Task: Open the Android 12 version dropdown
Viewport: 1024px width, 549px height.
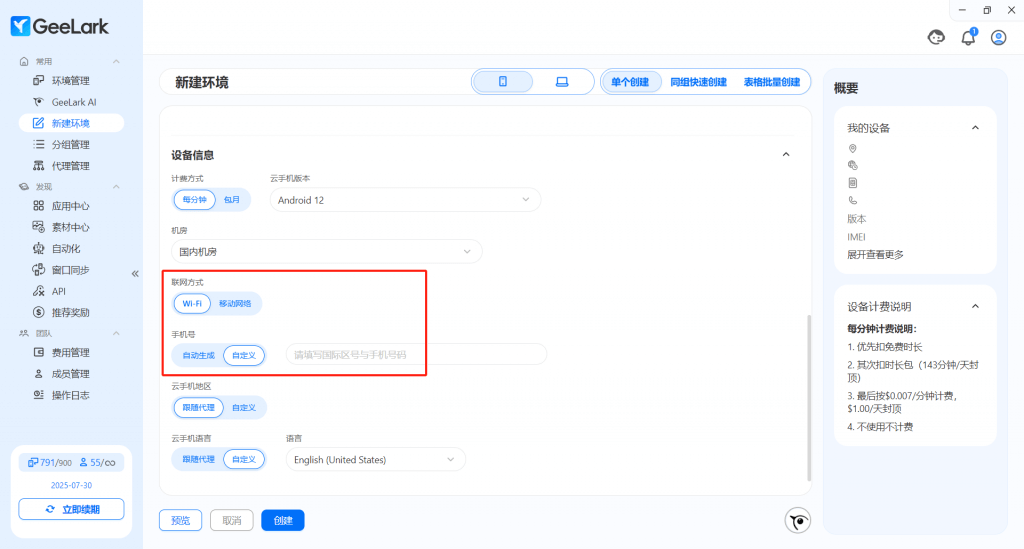Action: pyautogui.click(x=405, y=200)
